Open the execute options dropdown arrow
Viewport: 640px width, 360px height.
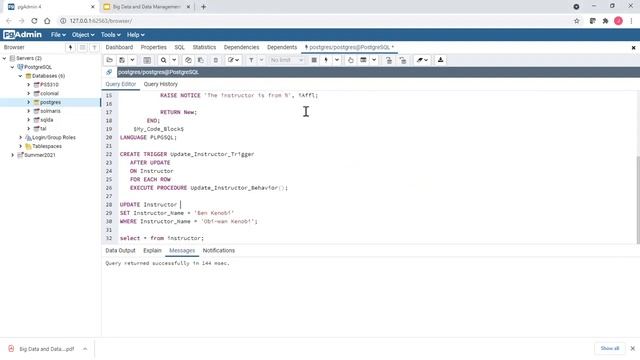click(337, 60)
